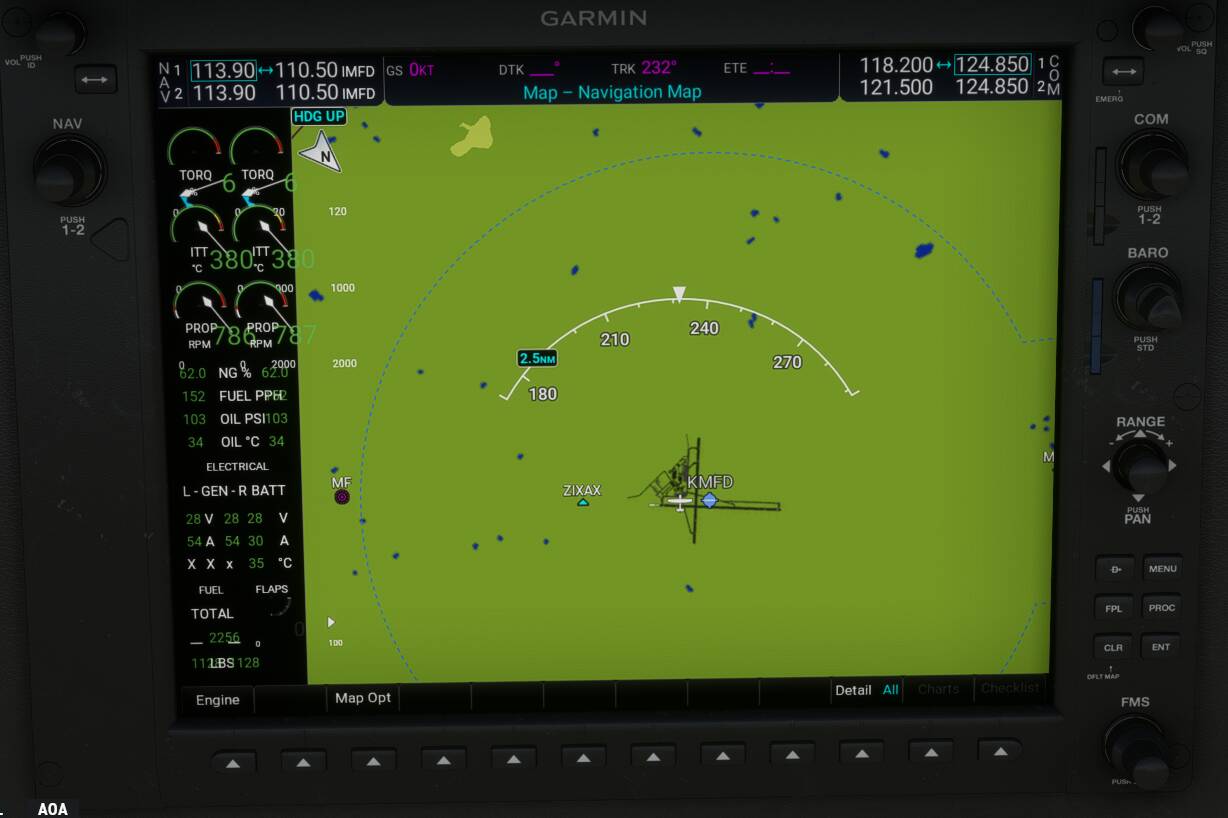Select the Charts softkey label
The width and height of the screenshot is (1228, 818).
coord(939,689)
